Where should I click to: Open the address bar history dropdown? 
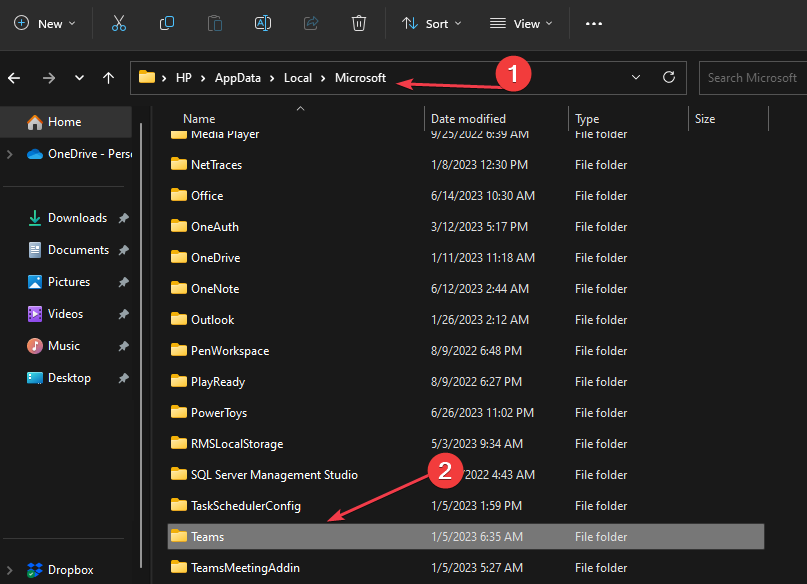pos(636,77)
